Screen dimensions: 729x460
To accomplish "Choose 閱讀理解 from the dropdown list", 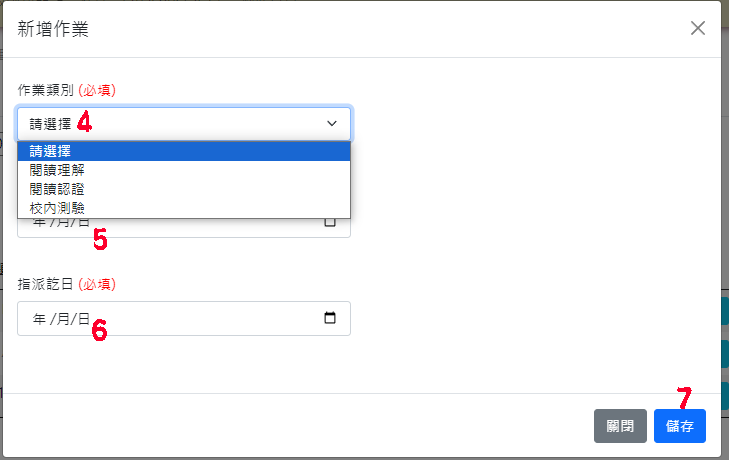I will (x=184, y=170).
